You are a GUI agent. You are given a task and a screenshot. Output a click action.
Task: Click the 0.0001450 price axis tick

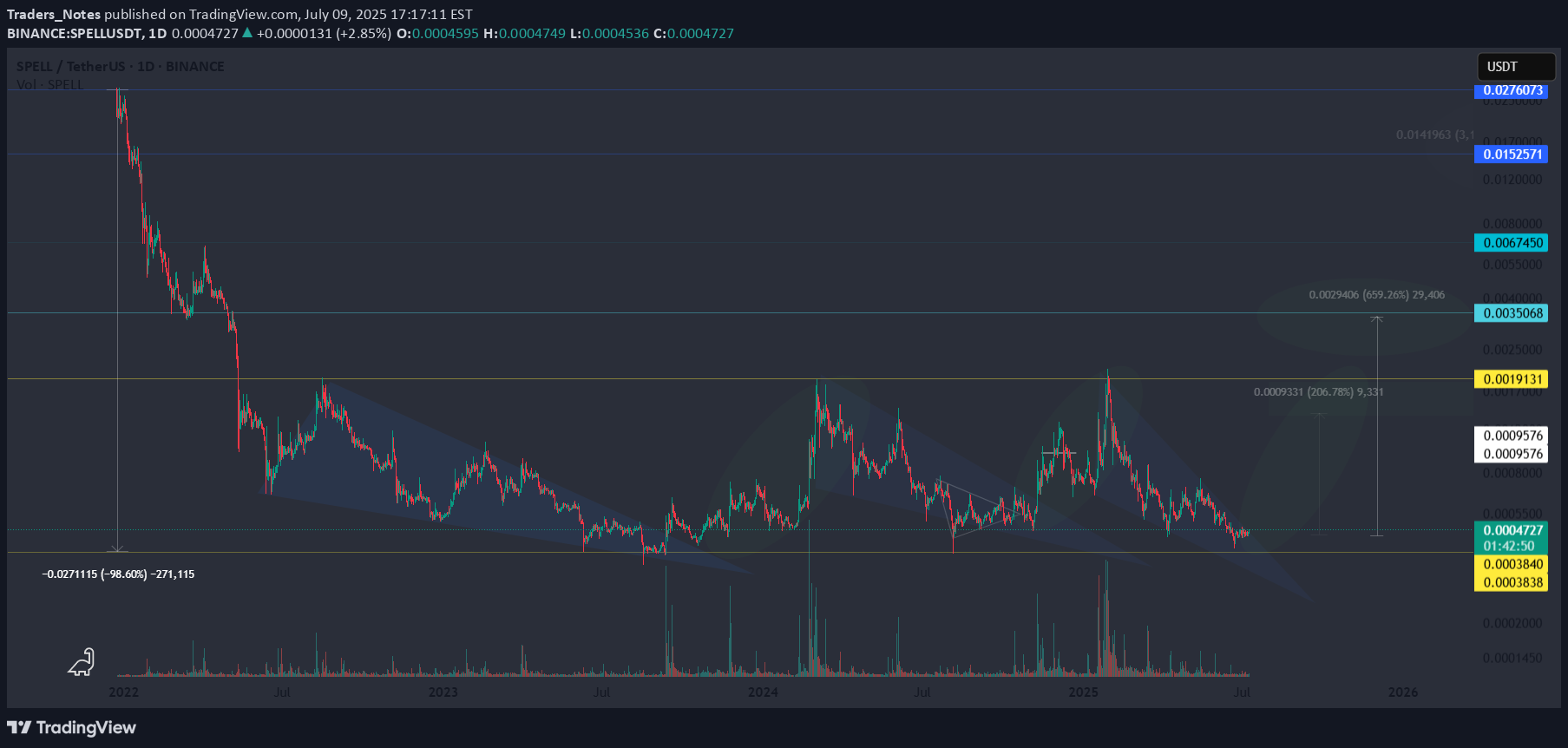tap(1512, 658)
